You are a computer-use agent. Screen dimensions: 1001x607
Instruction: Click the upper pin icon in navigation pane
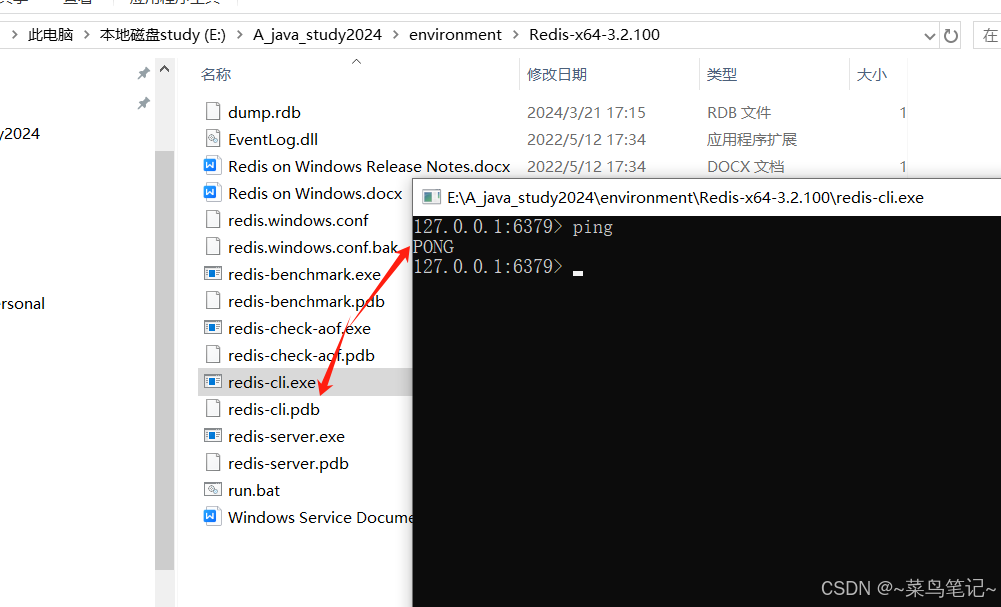pos(144,73)
